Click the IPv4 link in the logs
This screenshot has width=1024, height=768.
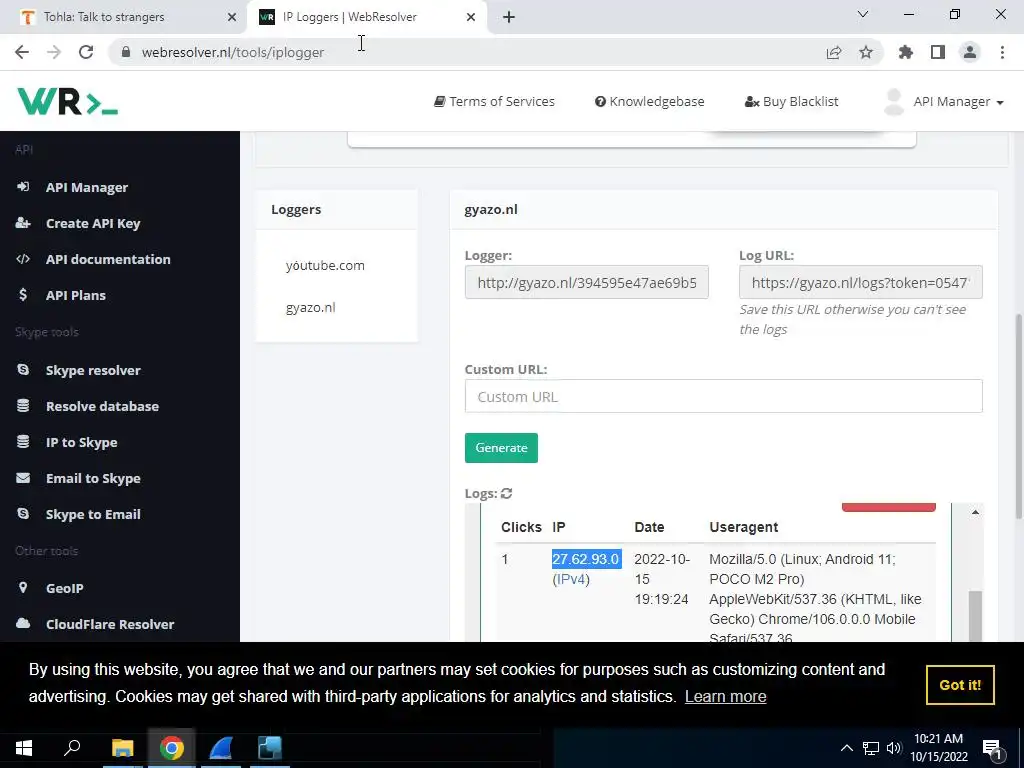[571, 579]
